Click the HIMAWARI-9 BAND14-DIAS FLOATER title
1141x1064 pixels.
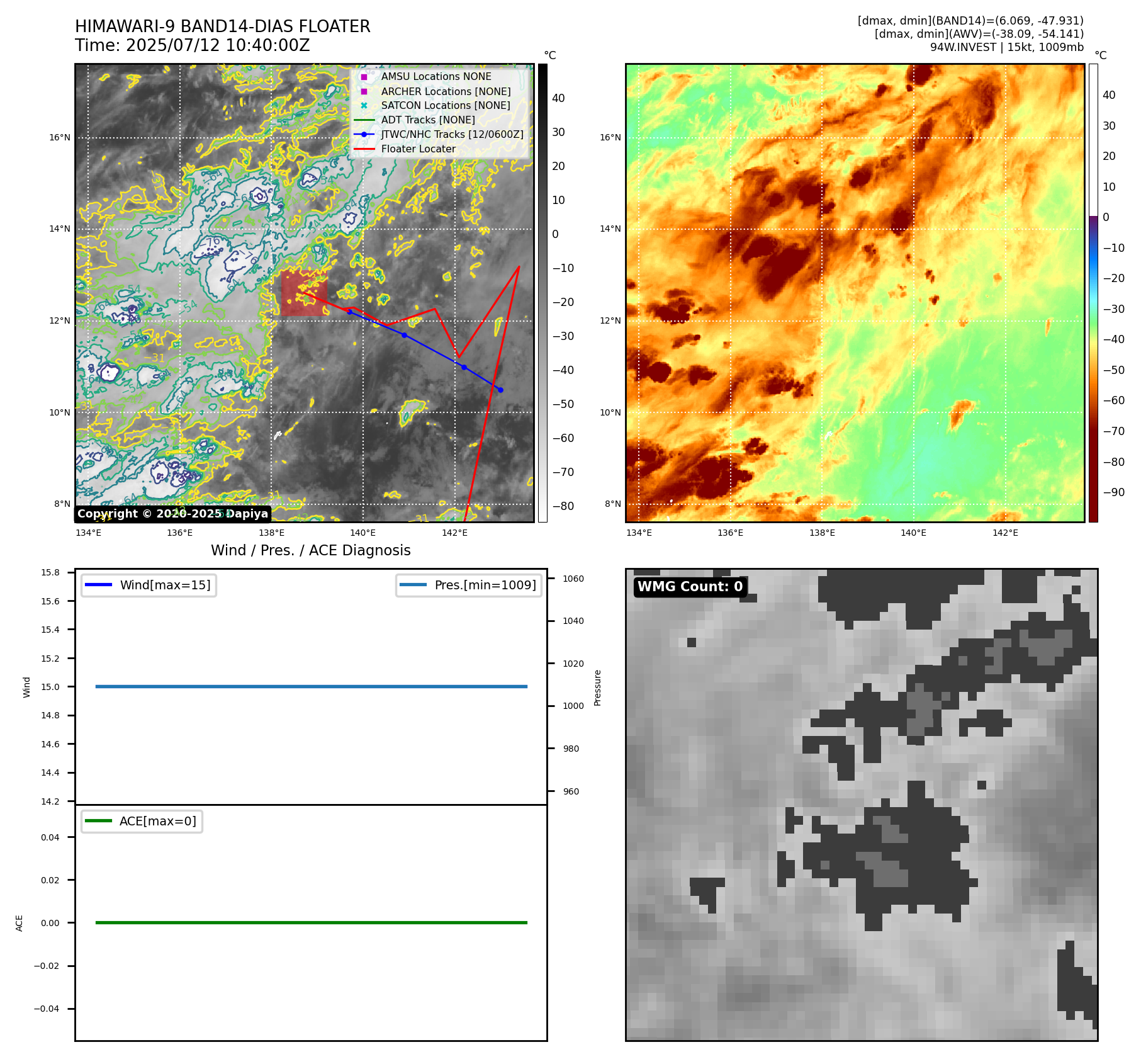[x=223, y=26]
